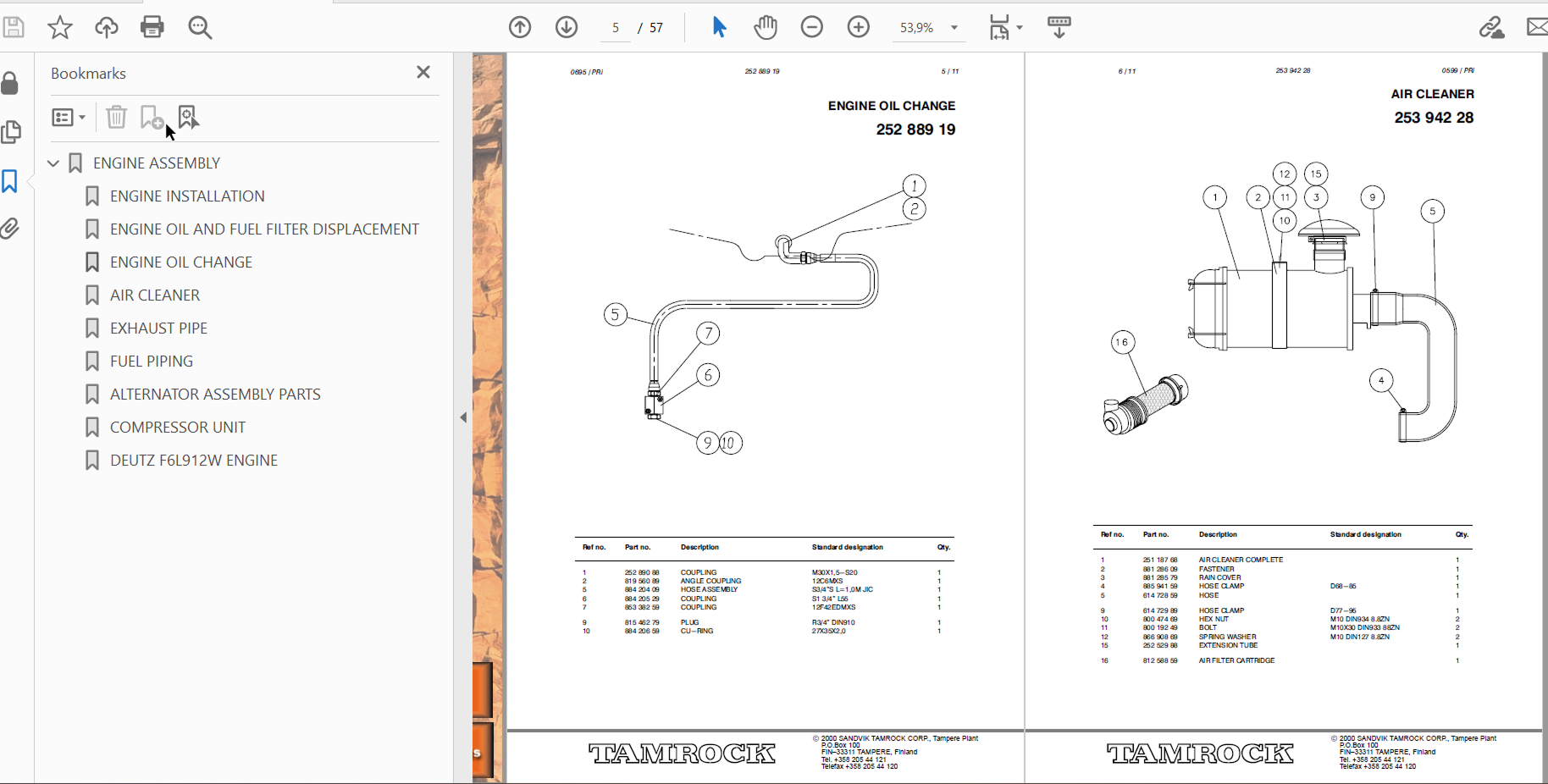Open the ALTERNATOR ASSEMBLY PARTS bookmark
1548x784 pixels.
tap(215, 394)
